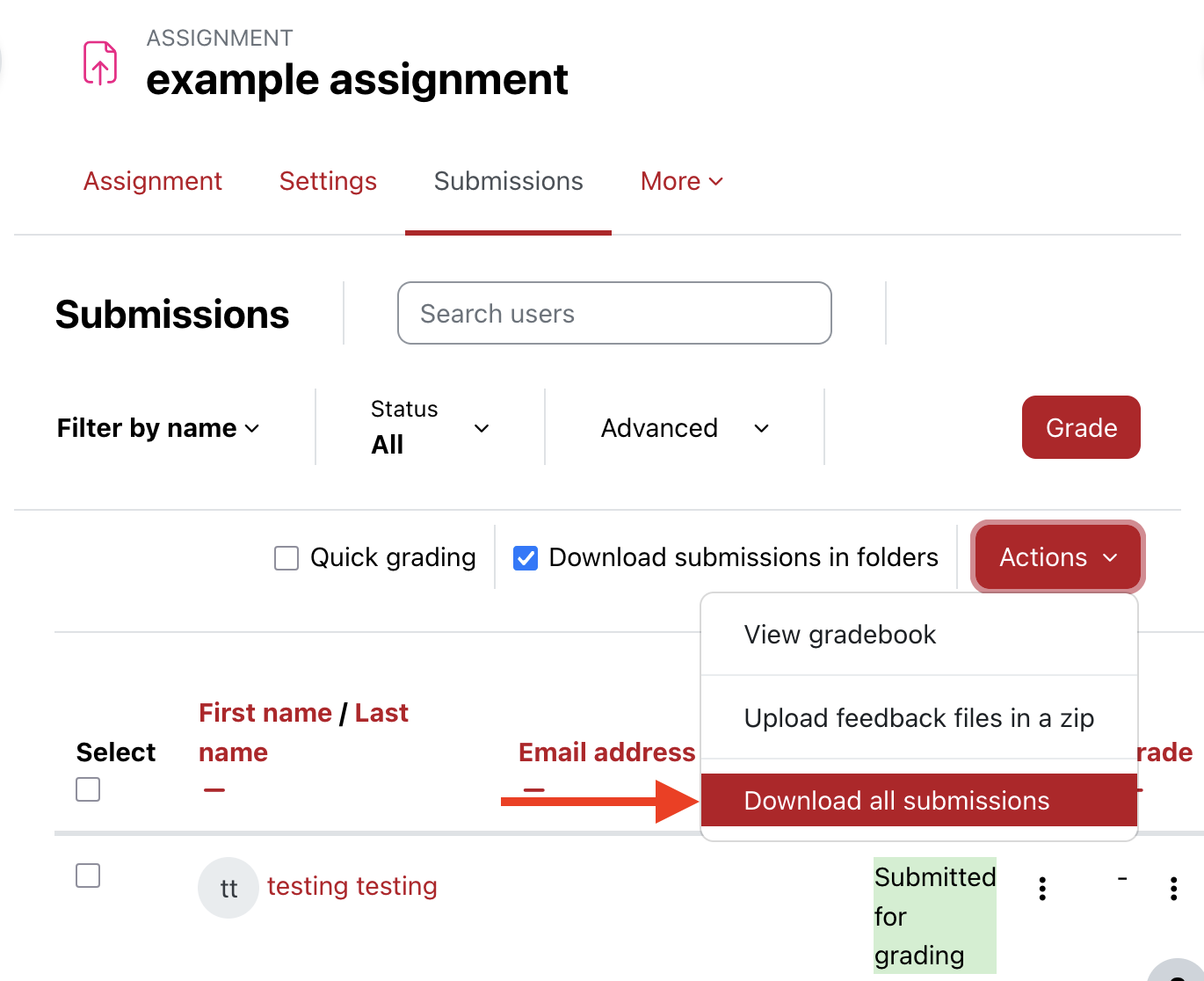1204x981 pixels.
Task: Click the tt user avatar
Action: (228, 887)
